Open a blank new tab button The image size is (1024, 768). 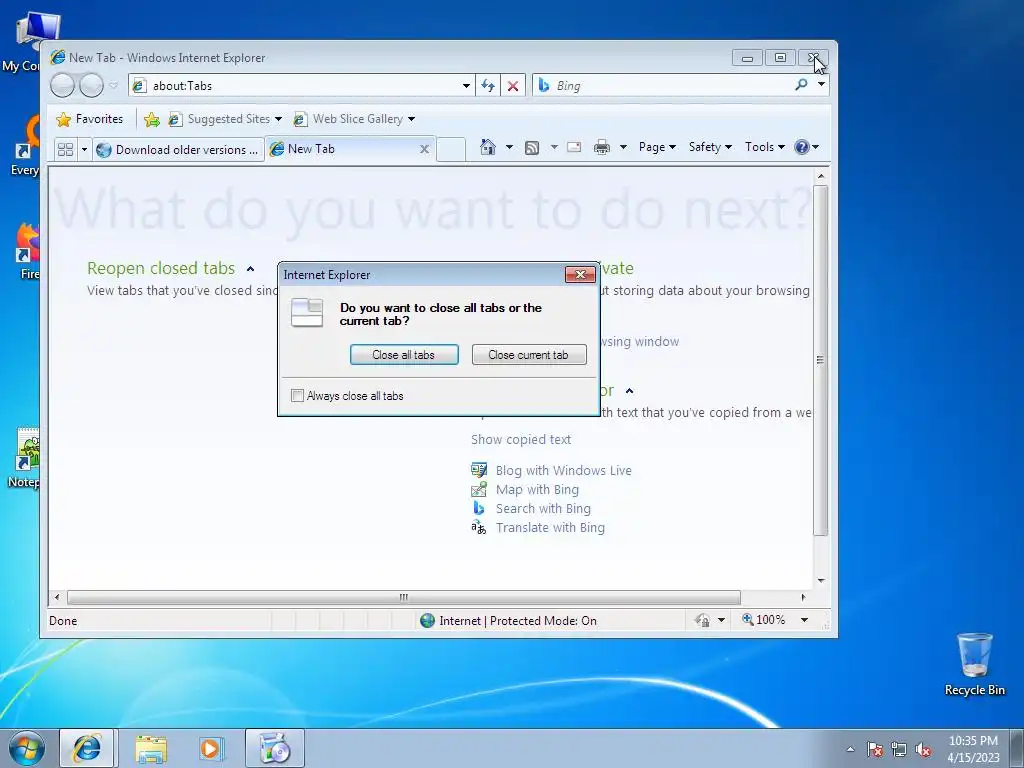tap(451, 149)
